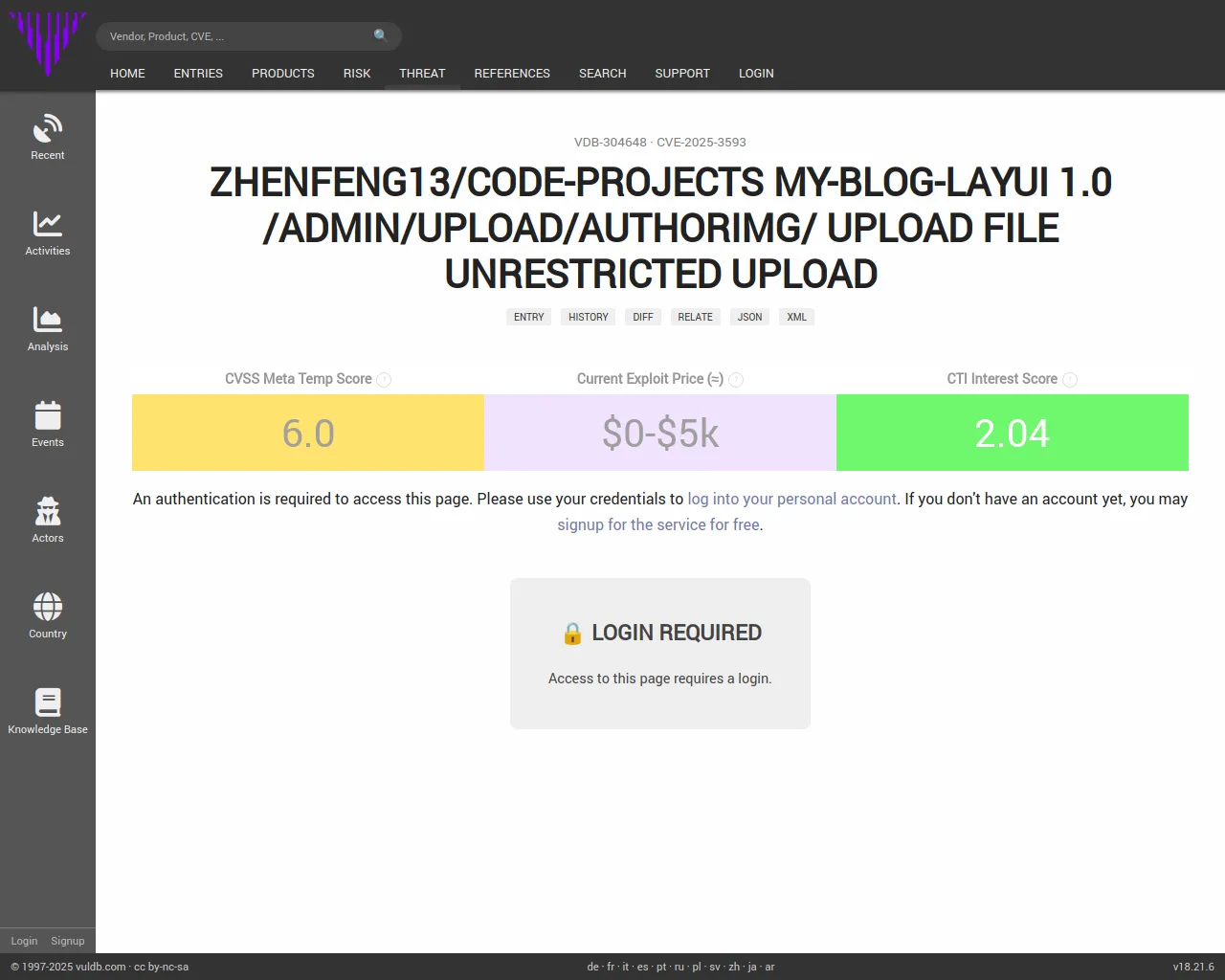Click the CVSS Meta Temp Score info icon

click(x=384, y=380)
